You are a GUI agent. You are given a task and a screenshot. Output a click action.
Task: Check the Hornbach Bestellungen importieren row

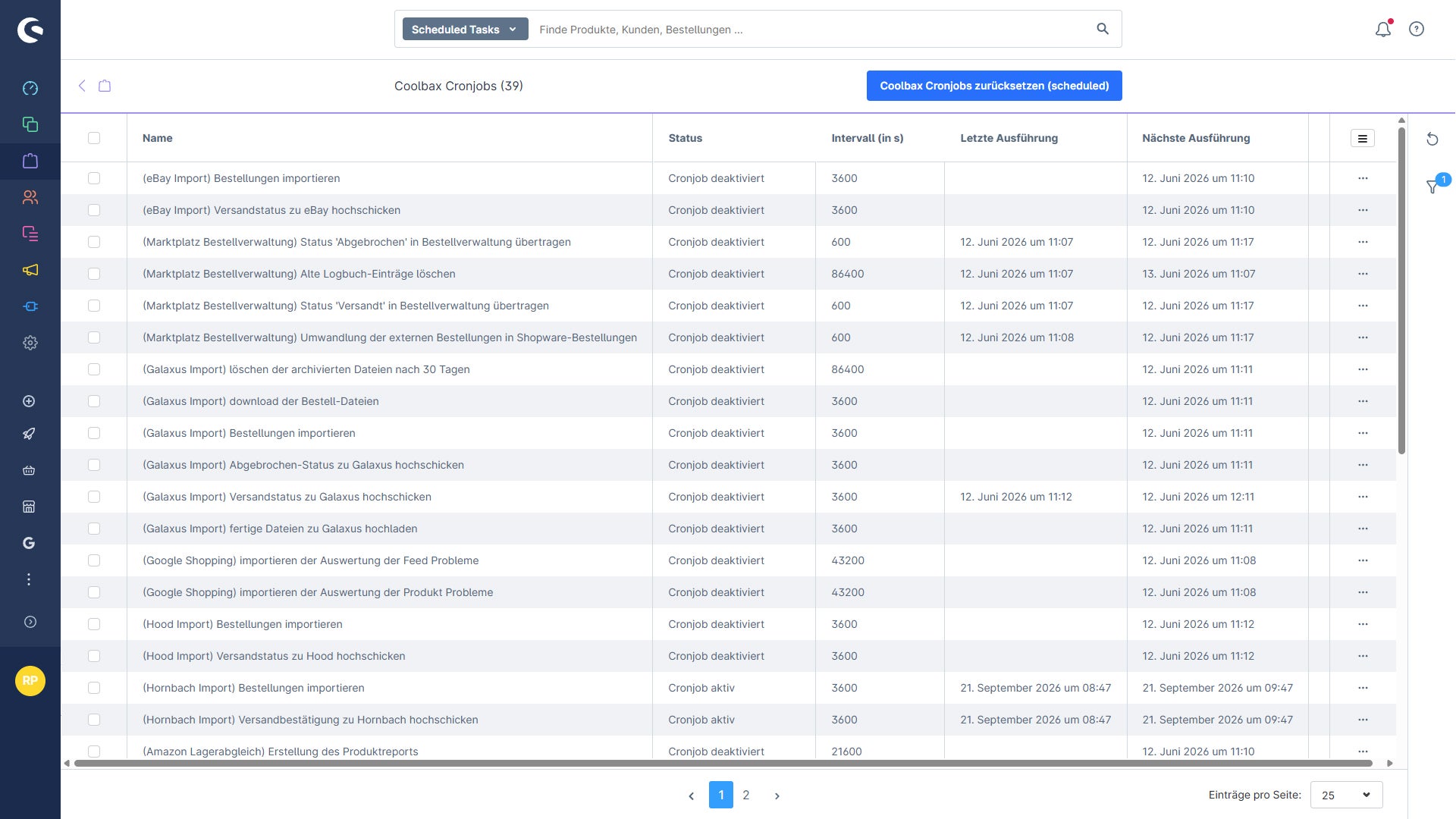coord(94,688)
